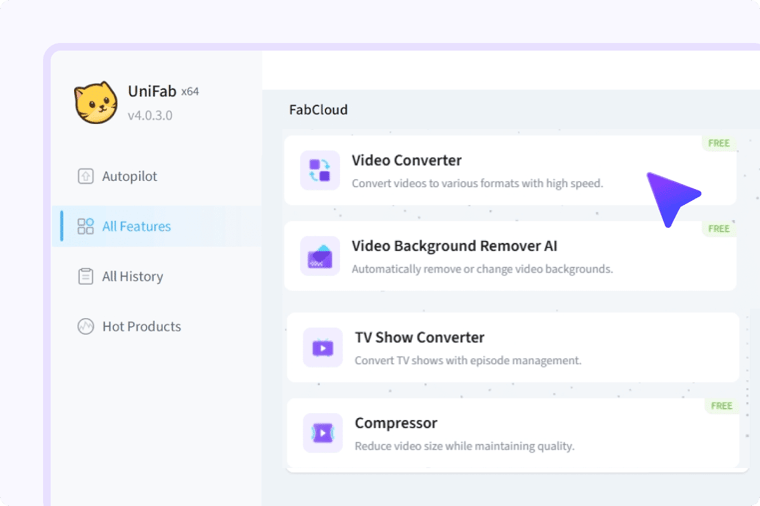Click 'Reduce video size while maintaining quality' text
Viewport: 760px width, 506px height.
click(x=464, y=446)
